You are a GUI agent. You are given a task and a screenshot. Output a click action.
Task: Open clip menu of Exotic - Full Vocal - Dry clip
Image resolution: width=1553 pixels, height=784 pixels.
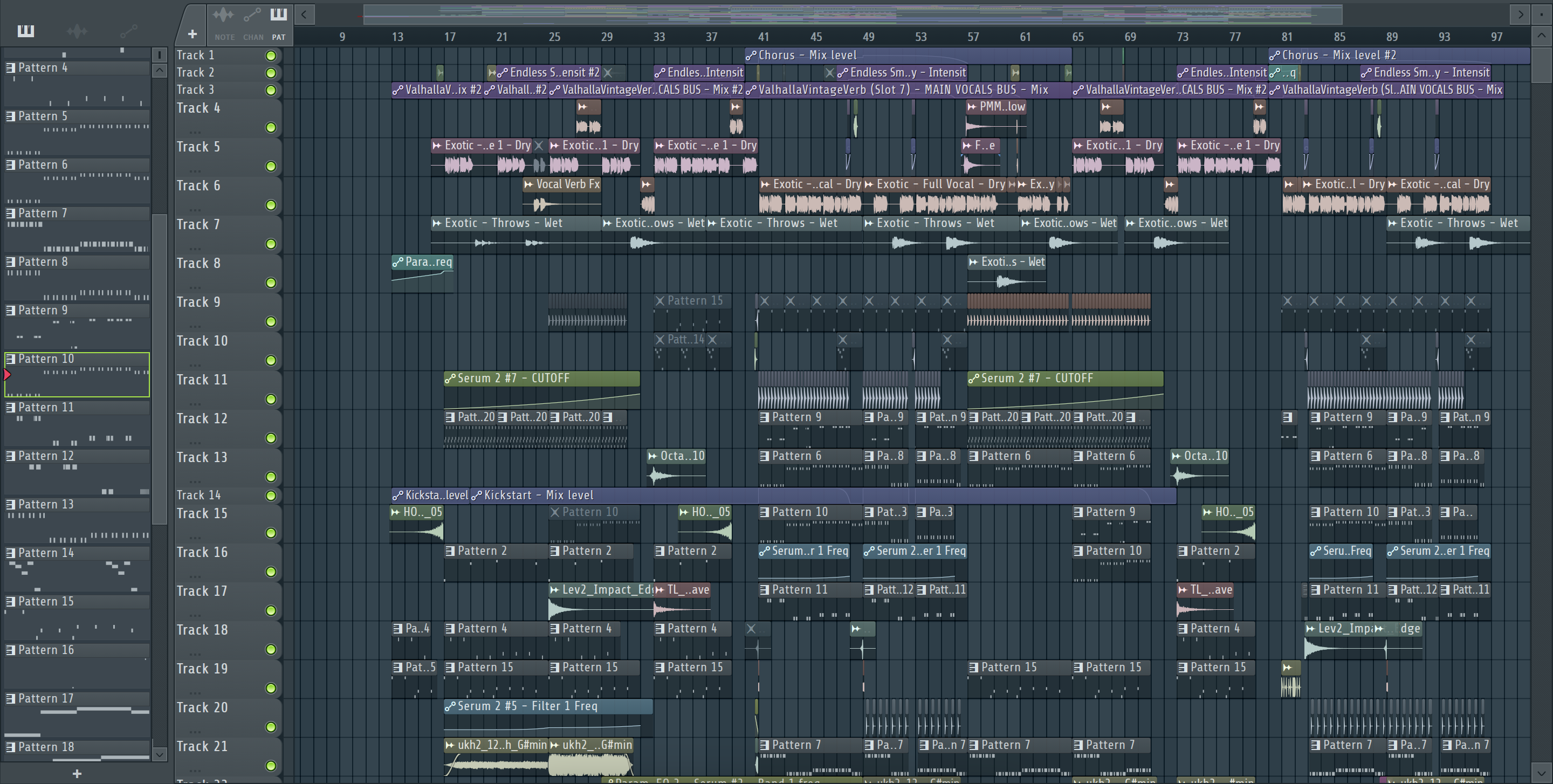tap(869, 184)
